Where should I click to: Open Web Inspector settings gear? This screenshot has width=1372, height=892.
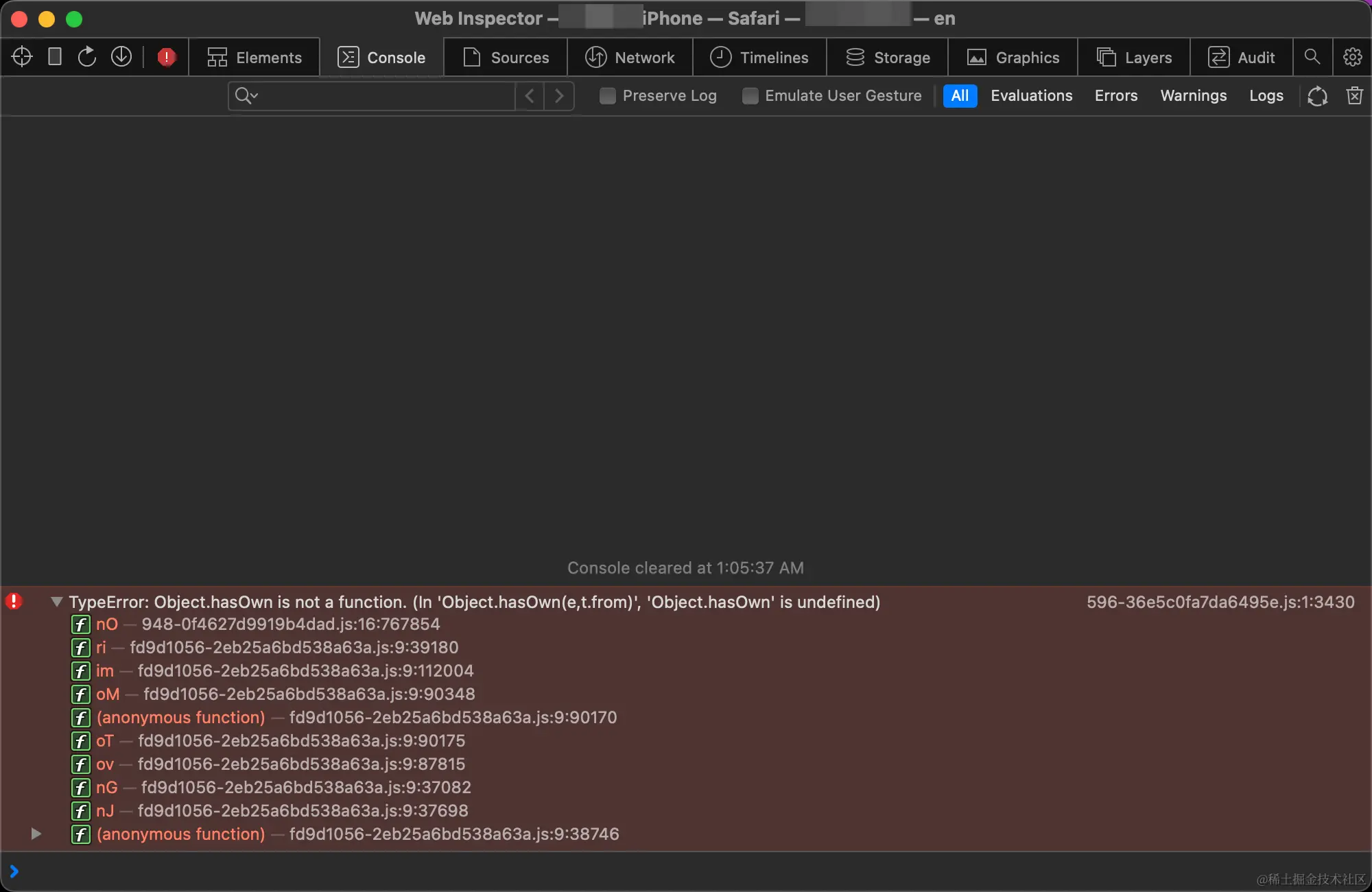(1352, 57)
